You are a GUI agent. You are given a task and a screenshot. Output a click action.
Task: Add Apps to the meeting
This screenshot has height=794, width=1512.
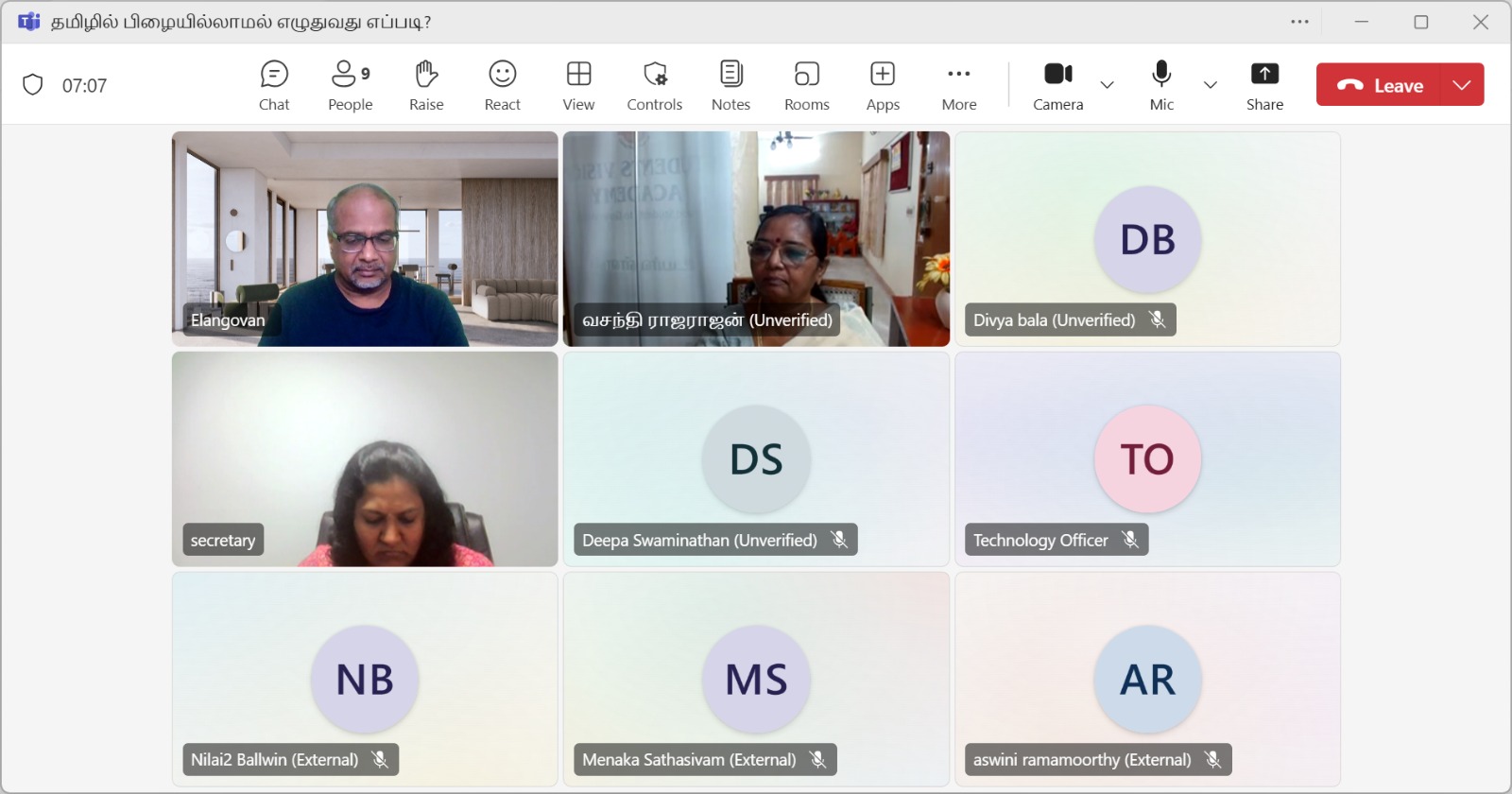tap(883, 85)
